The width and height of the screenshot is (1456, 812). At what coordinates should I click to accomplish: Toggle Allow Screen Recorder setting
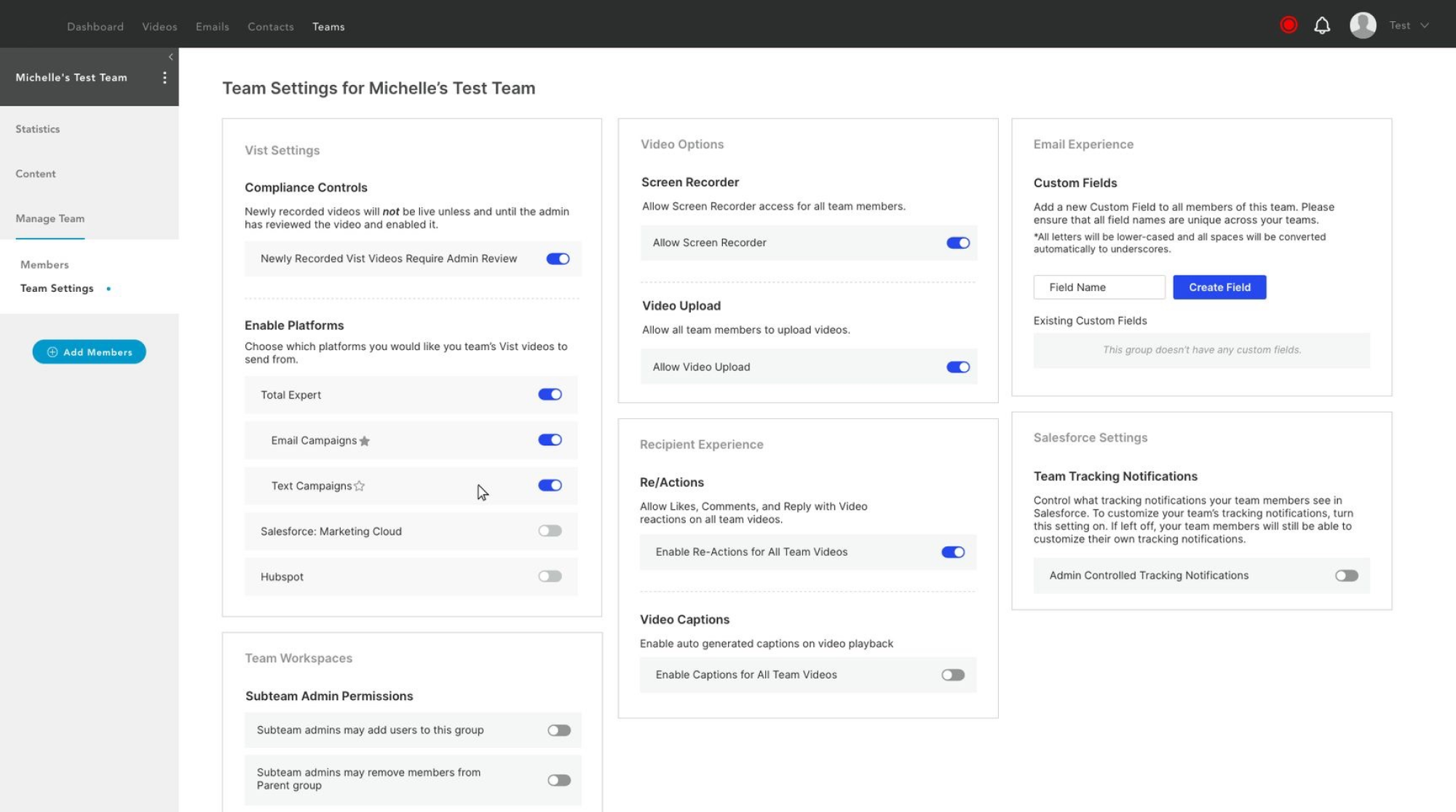[958, 242]
